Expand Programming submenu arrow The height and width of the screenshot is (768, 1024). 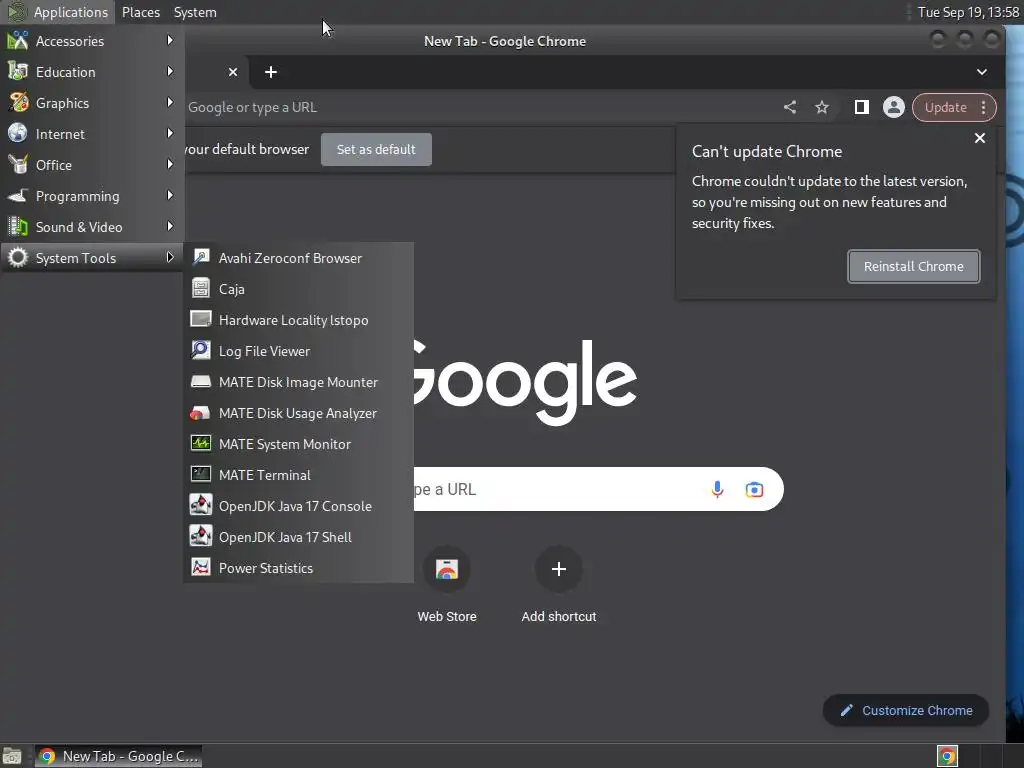click(170, 195)
